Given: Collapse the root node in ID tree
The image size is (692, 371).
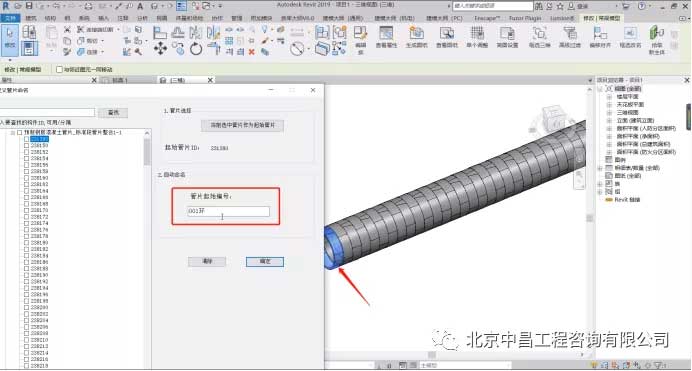Looking at the screenshot, I should tap(13, 132).
